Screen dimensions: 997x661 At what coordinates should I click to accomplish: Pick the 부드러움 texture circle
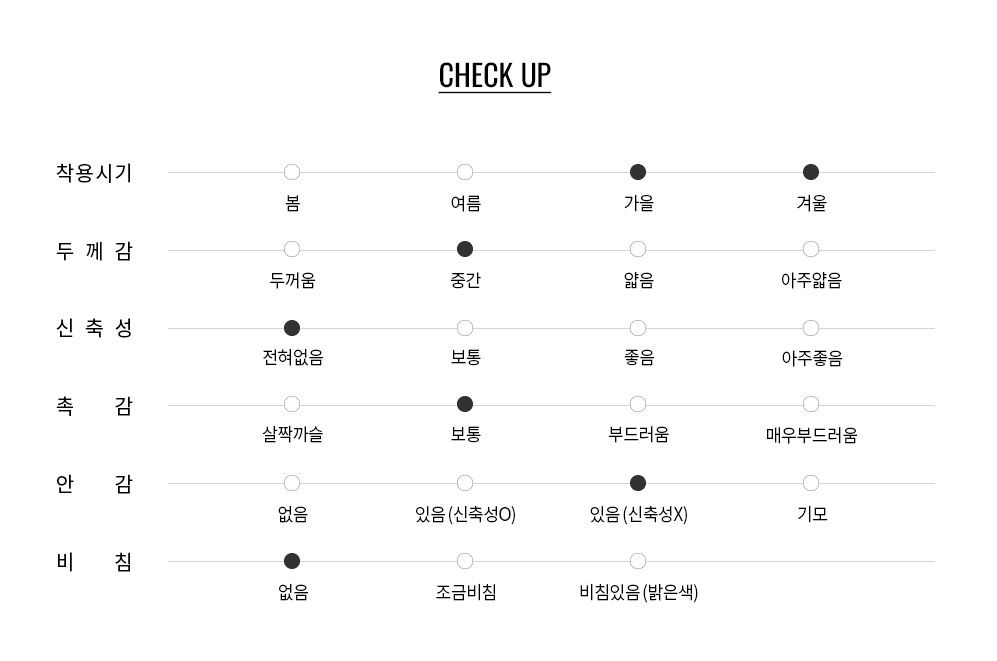tap(638, 404)
